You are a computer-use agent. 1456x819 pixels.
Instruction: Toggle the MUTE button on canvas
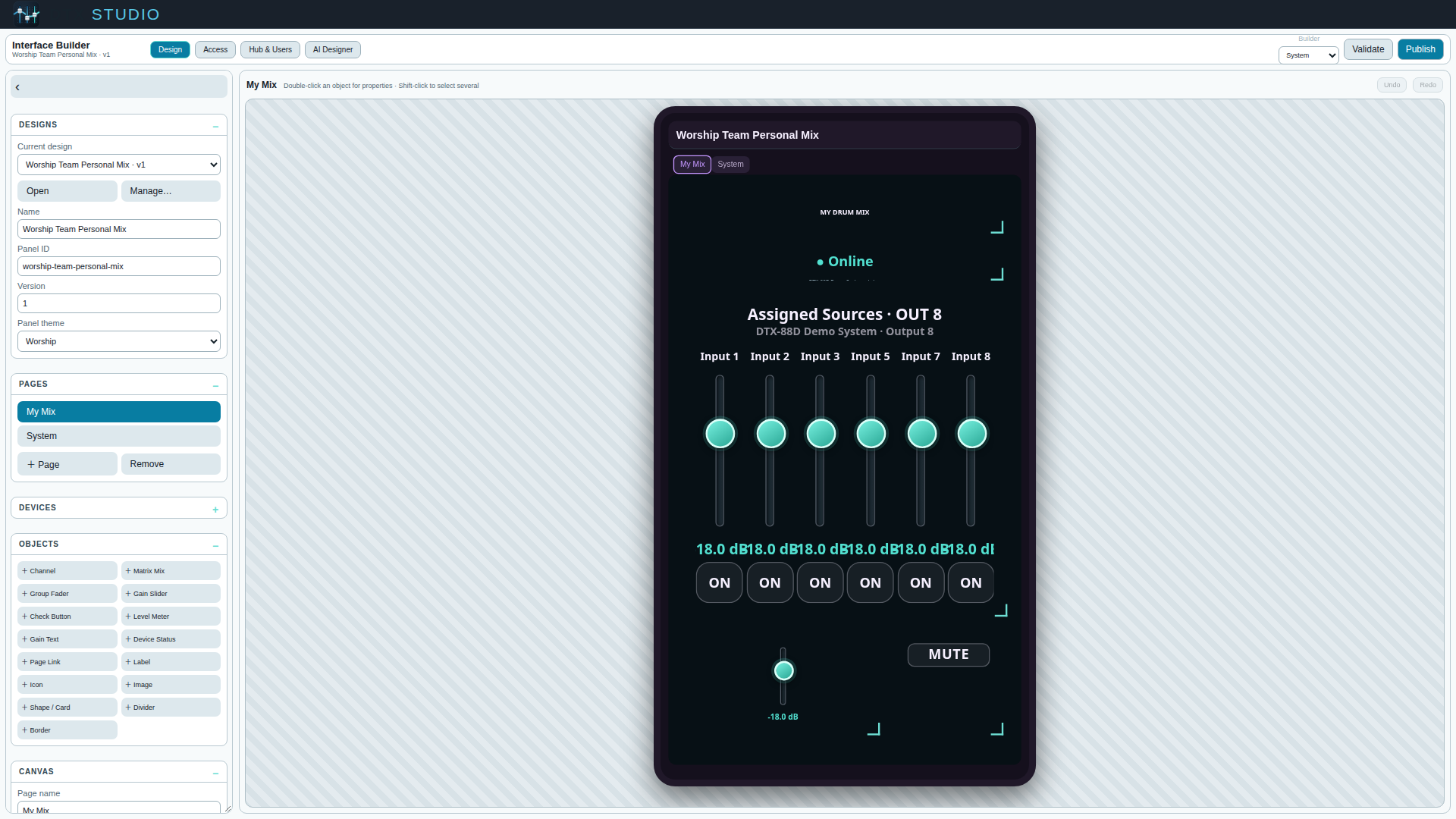point(949,654)
